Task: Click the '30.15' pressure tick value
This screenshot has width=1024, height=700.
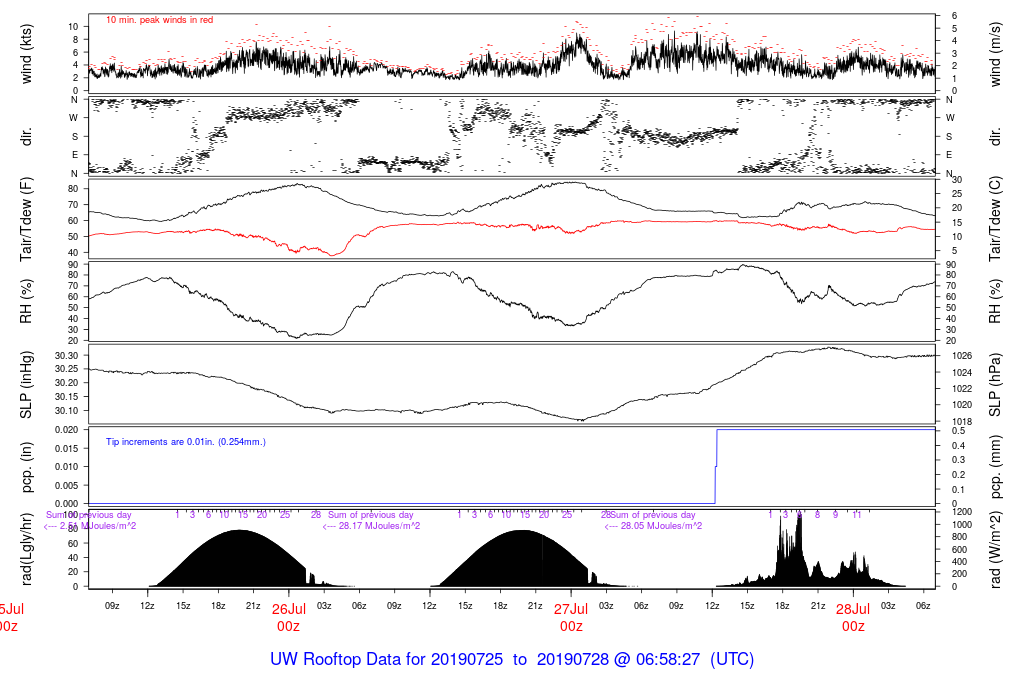Action: (67, 397)
